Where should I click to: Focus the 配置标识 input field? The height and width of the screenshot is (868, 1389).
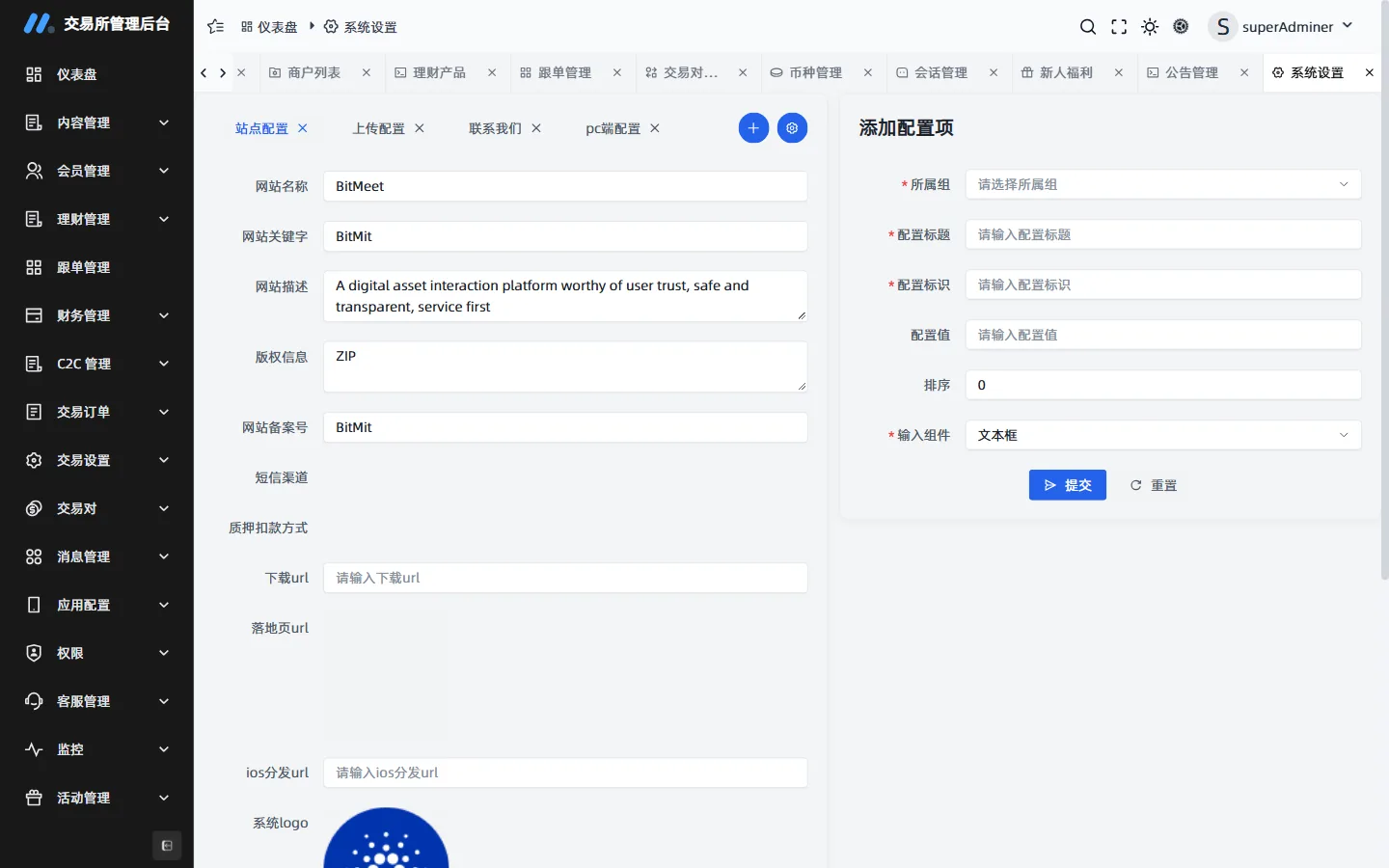tap(1163, 285)
